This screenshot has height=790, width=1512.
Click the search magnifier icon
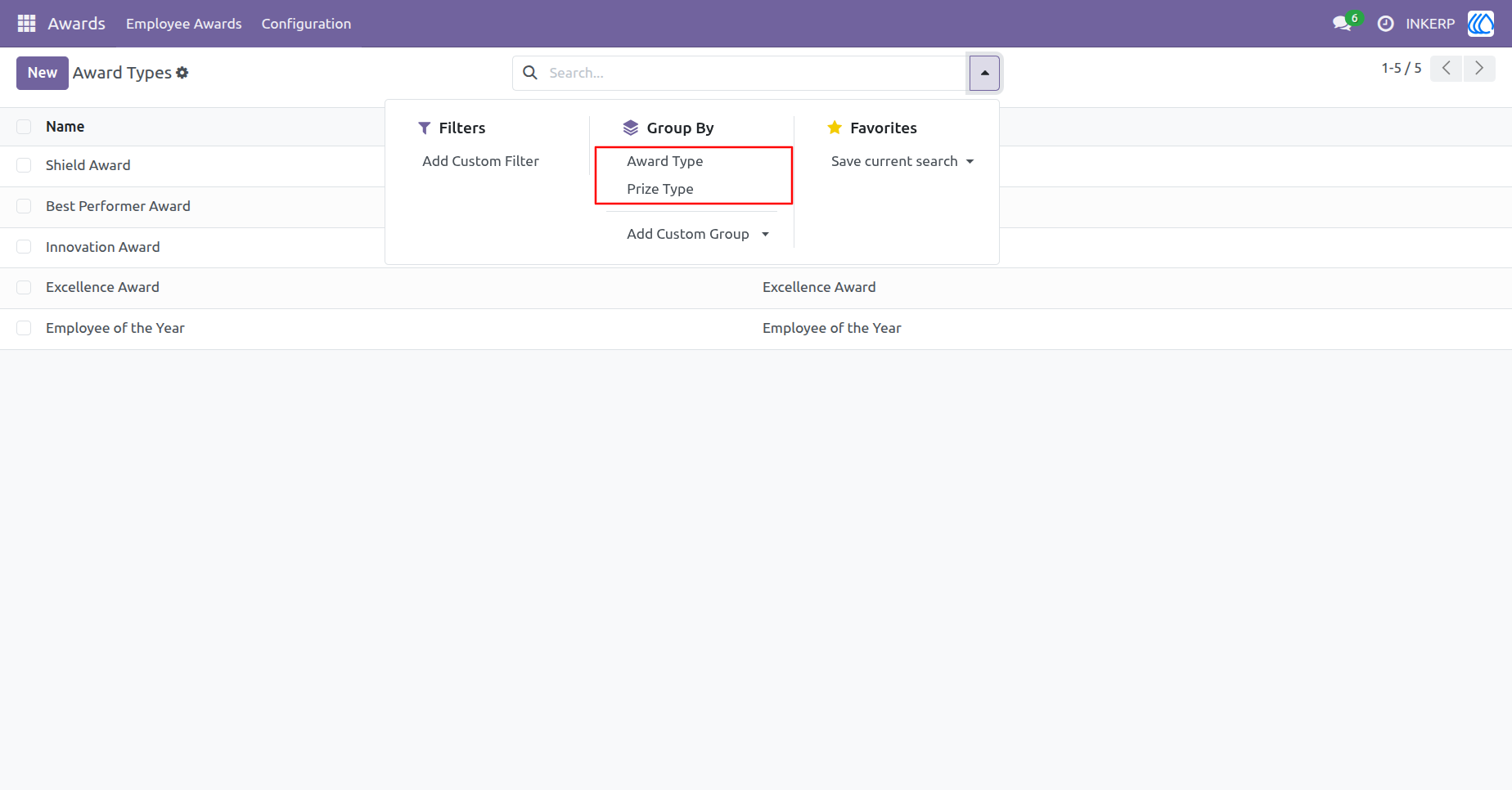[x=530, y=73]
